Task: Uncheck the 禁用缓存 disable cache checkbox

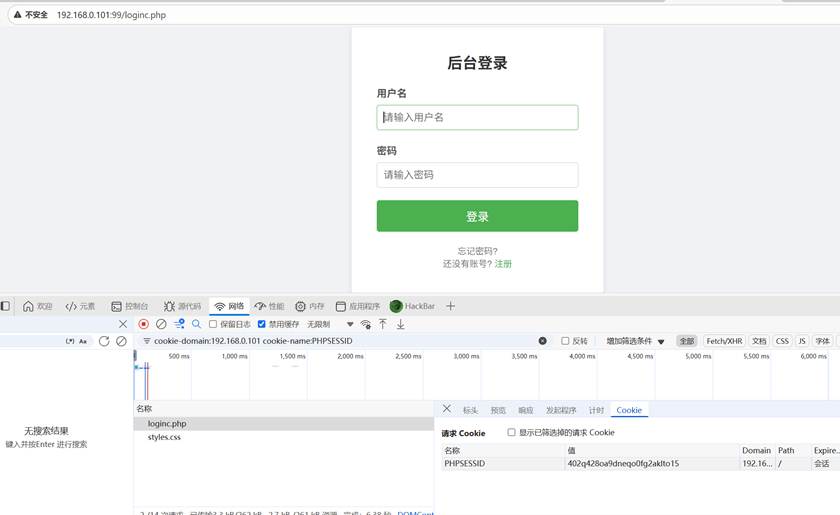Action: [261, 324]
